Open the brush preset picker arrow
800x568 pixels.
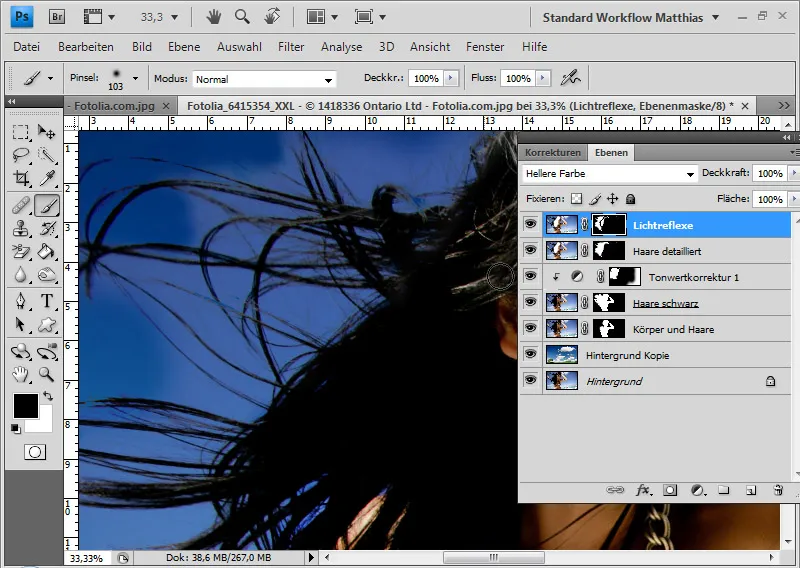(x=135, y=79)
